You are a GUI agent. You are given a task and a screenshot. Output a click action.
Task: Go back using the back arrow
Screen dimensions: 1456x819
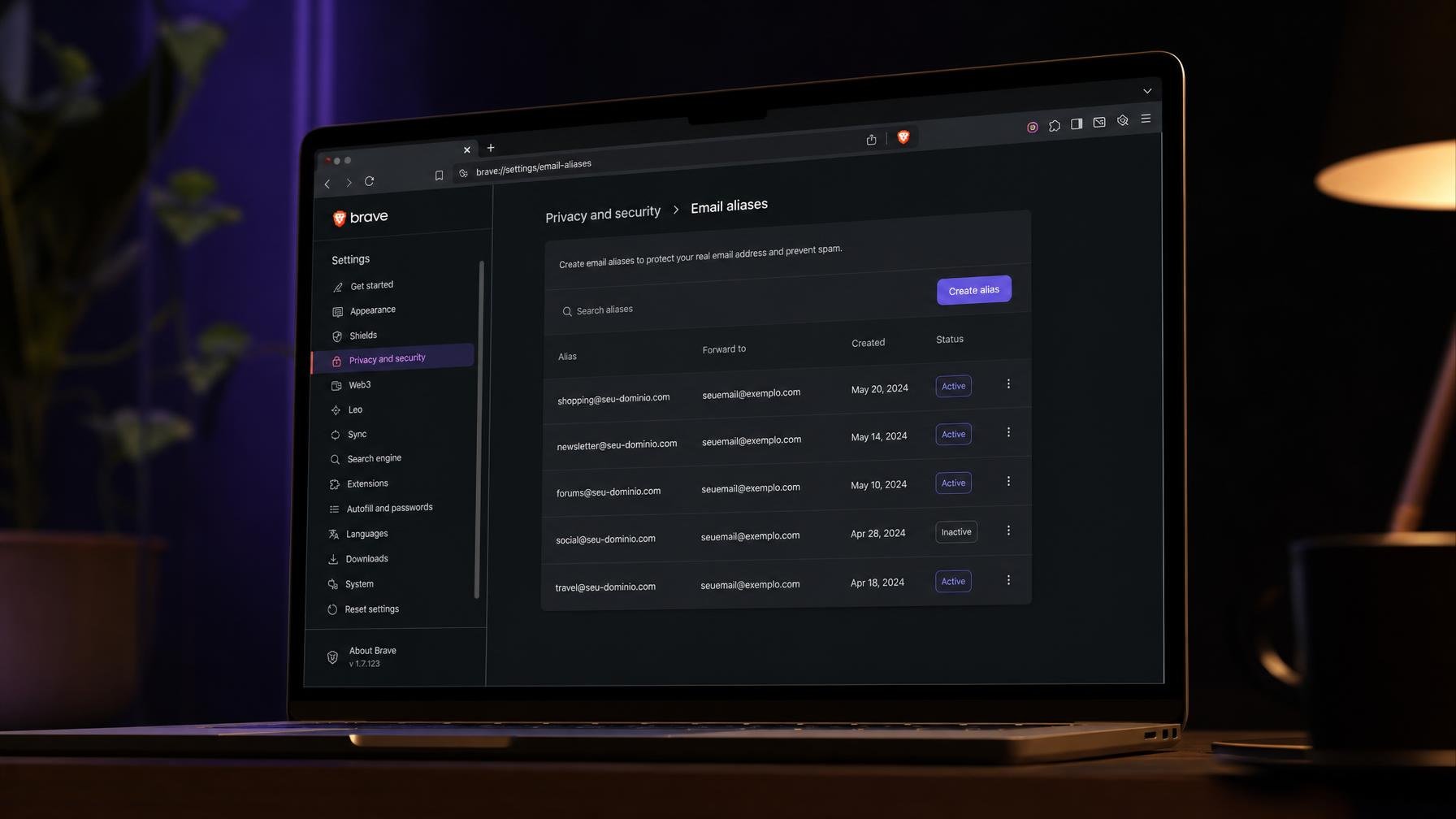327,184
